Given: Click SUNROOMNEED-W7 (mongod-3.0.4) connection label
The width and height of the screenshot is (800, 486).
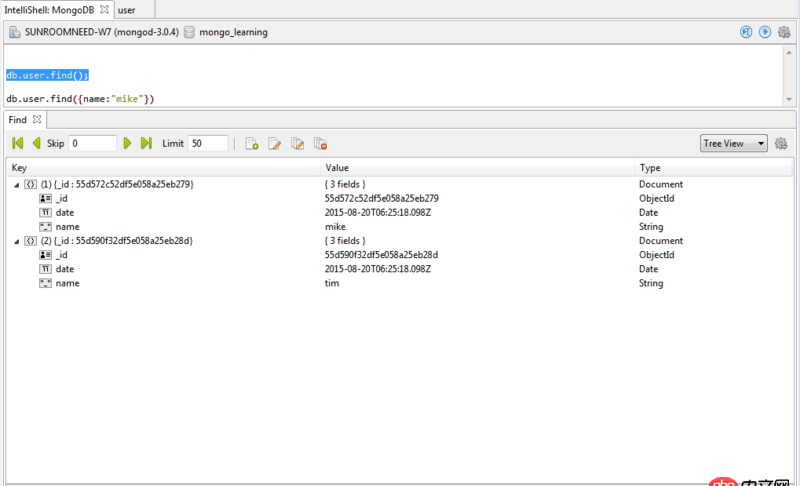Looking at the screenshot, I should pos(102,32).
